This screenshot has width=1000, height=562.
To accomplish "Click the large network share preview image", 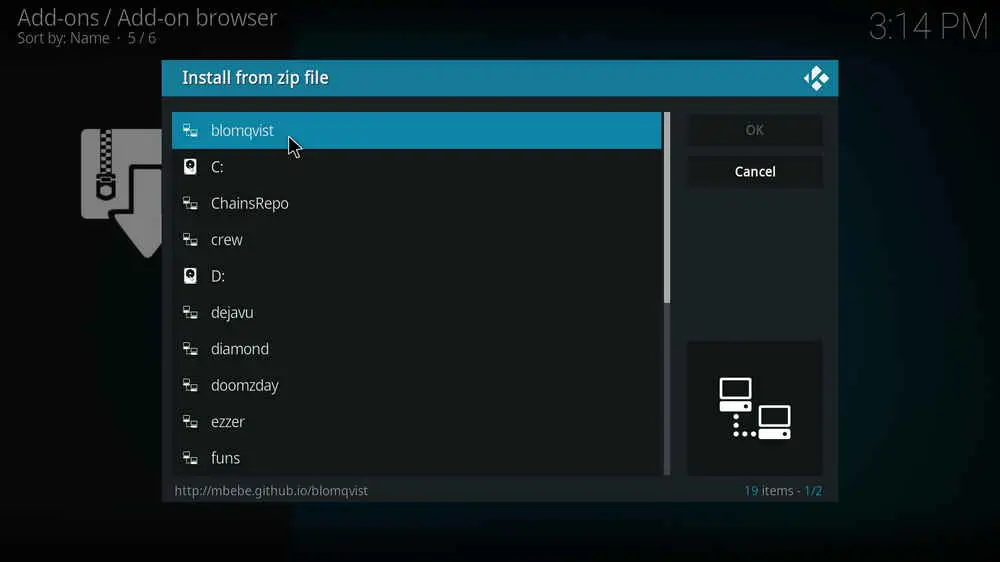I will [x=754, y=408].
